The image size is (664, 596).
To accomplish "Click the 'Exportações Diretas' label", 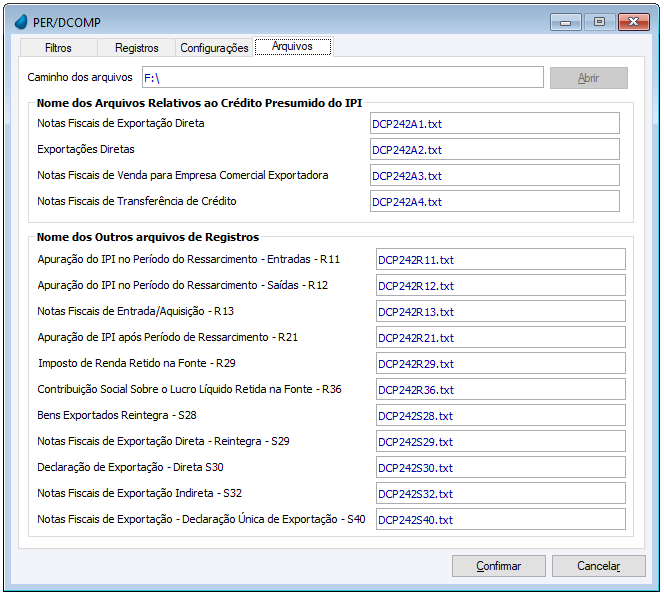I will click(x=86, y=149).
